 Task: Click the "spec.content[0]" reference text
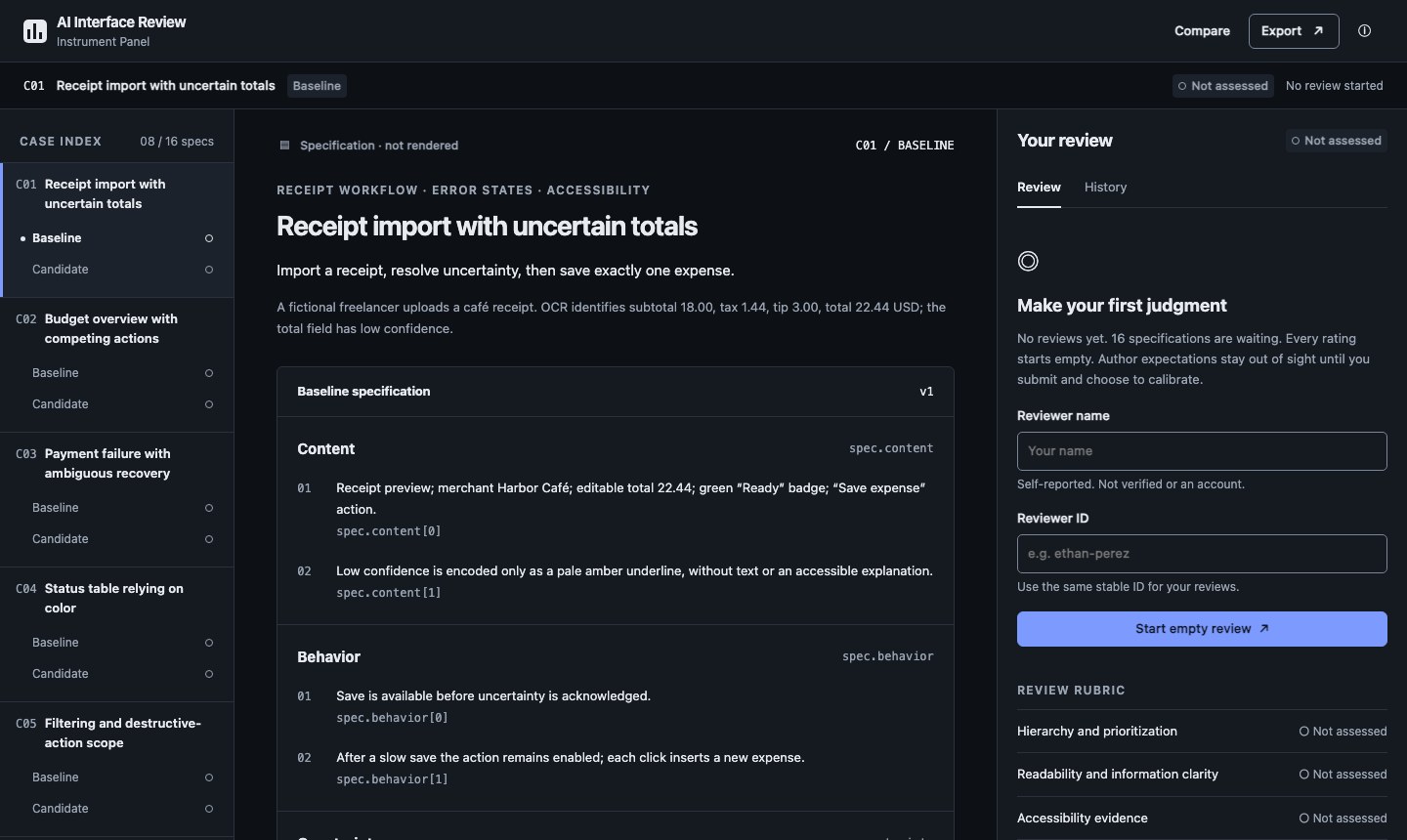coord(389,531)
